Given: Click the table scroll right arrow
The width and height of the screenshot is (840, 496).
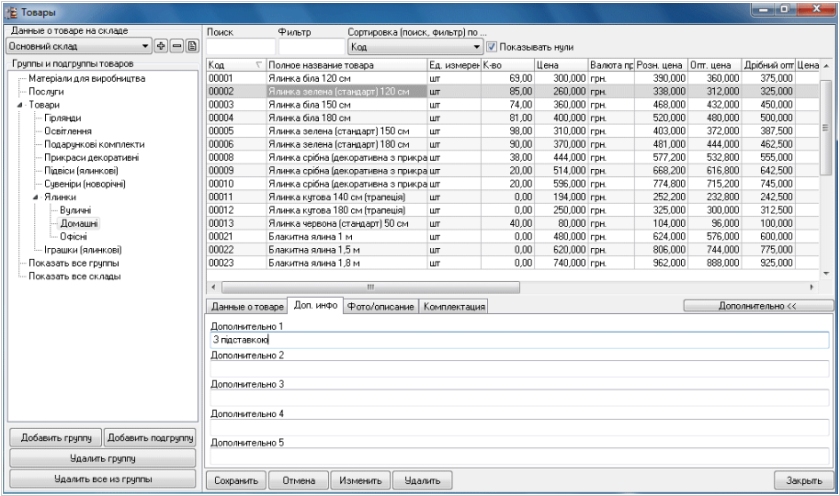Looking at the screenshot, I should pos(812,288).
